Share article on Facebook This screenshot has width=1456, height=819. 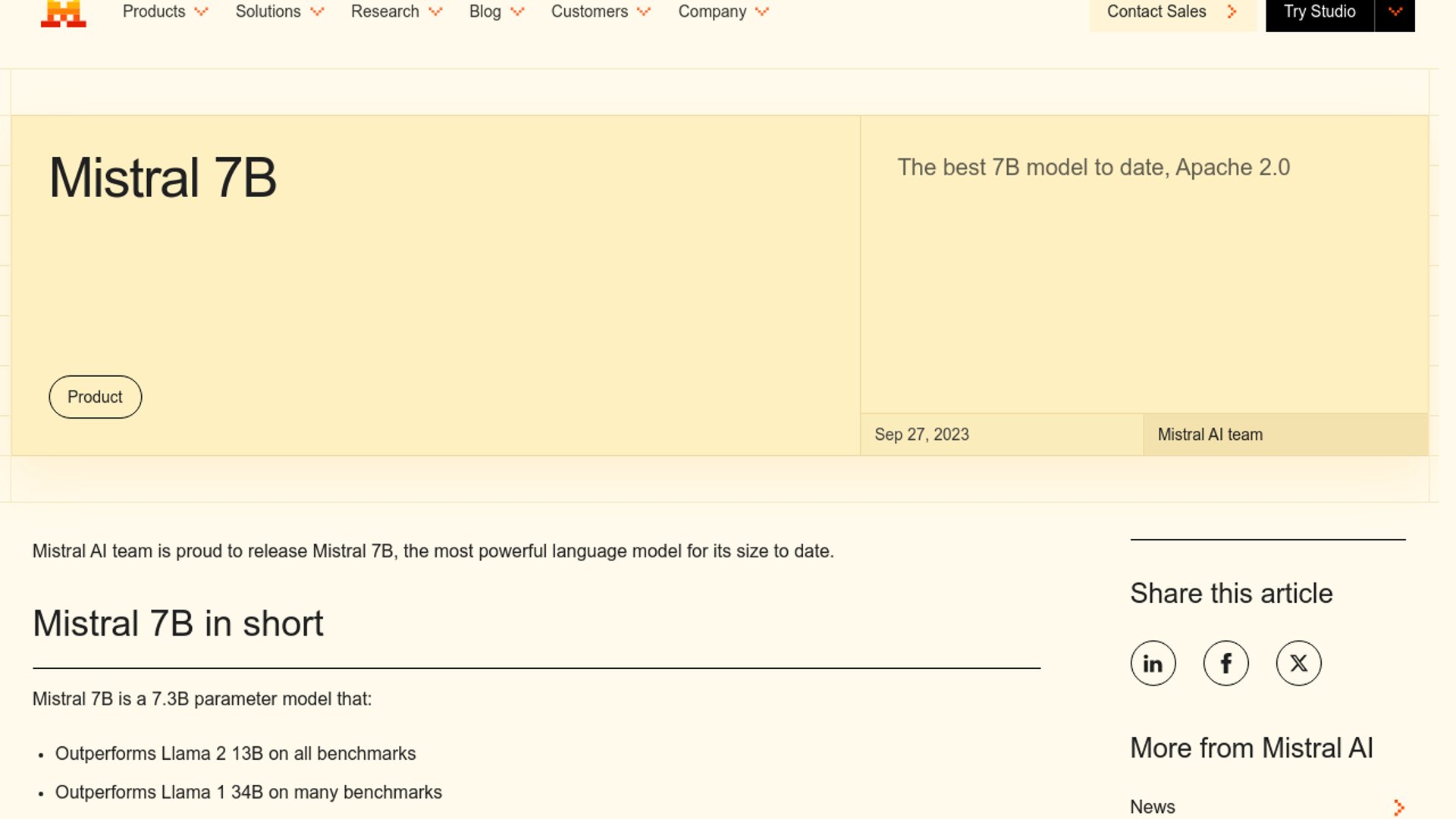tap(1225, 664)
